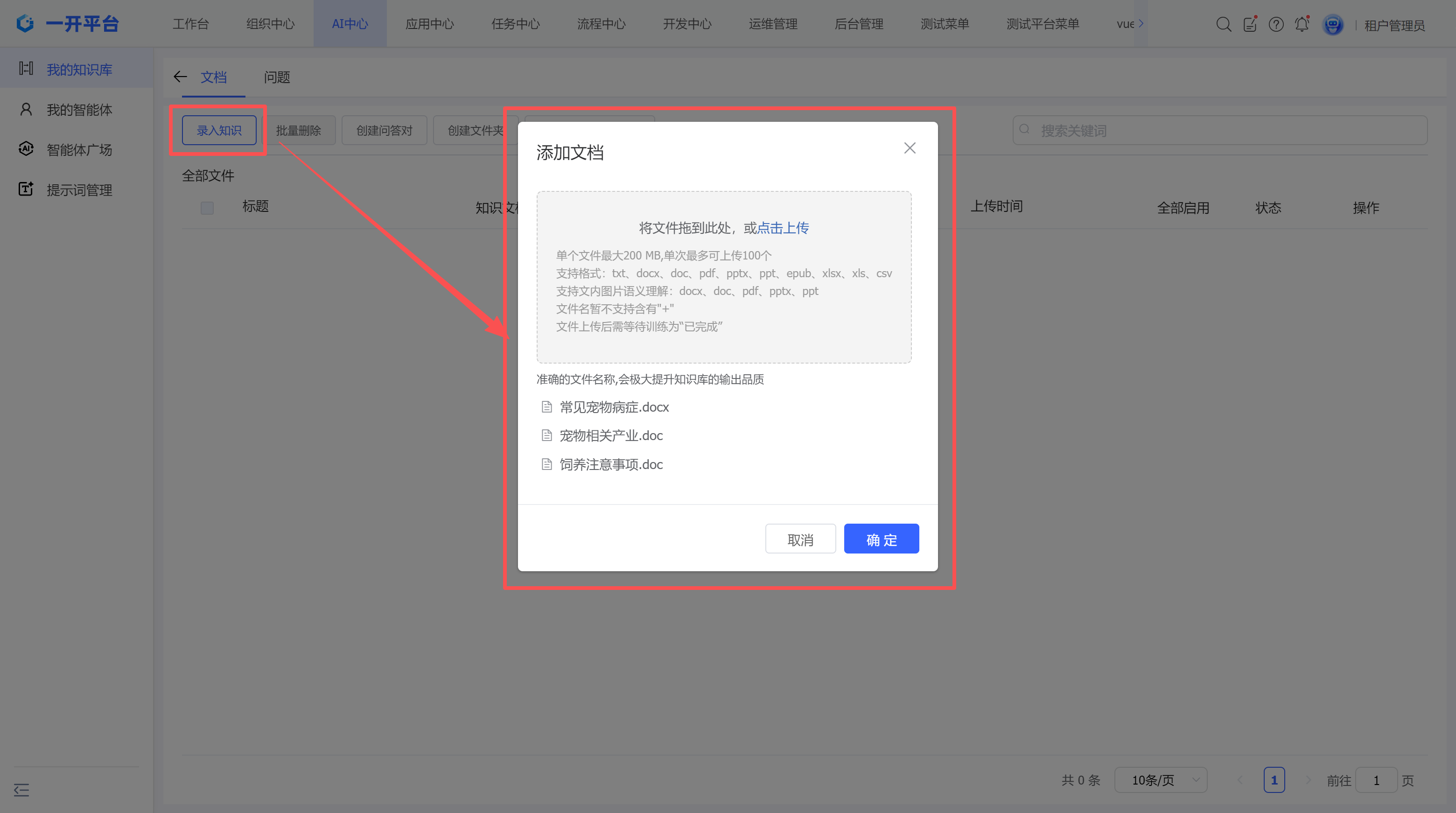The height and width of the screenshot is (813, 1456).
Task: Switch to the 问题 tab
Action: (277, 77)
